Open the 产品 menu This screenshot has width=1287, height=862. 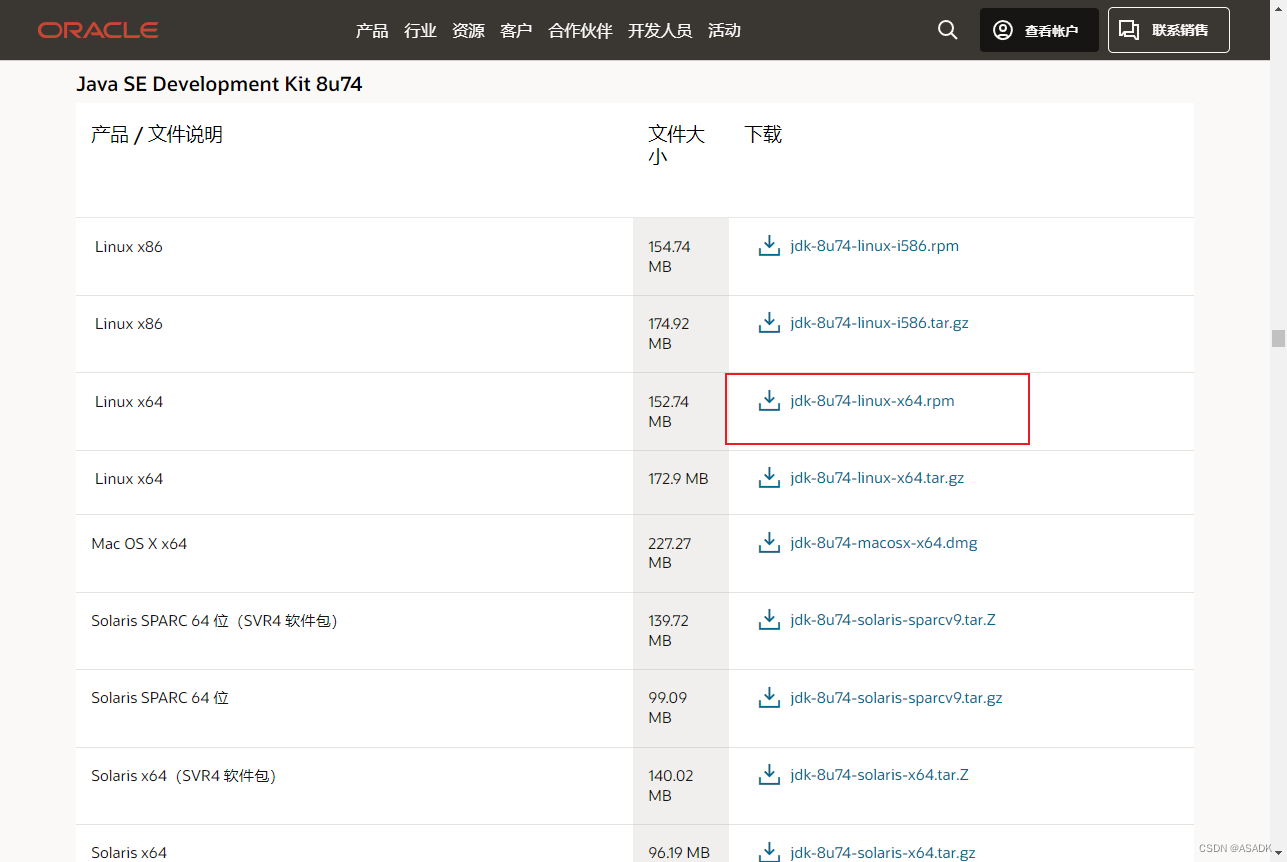coord(372,30)
